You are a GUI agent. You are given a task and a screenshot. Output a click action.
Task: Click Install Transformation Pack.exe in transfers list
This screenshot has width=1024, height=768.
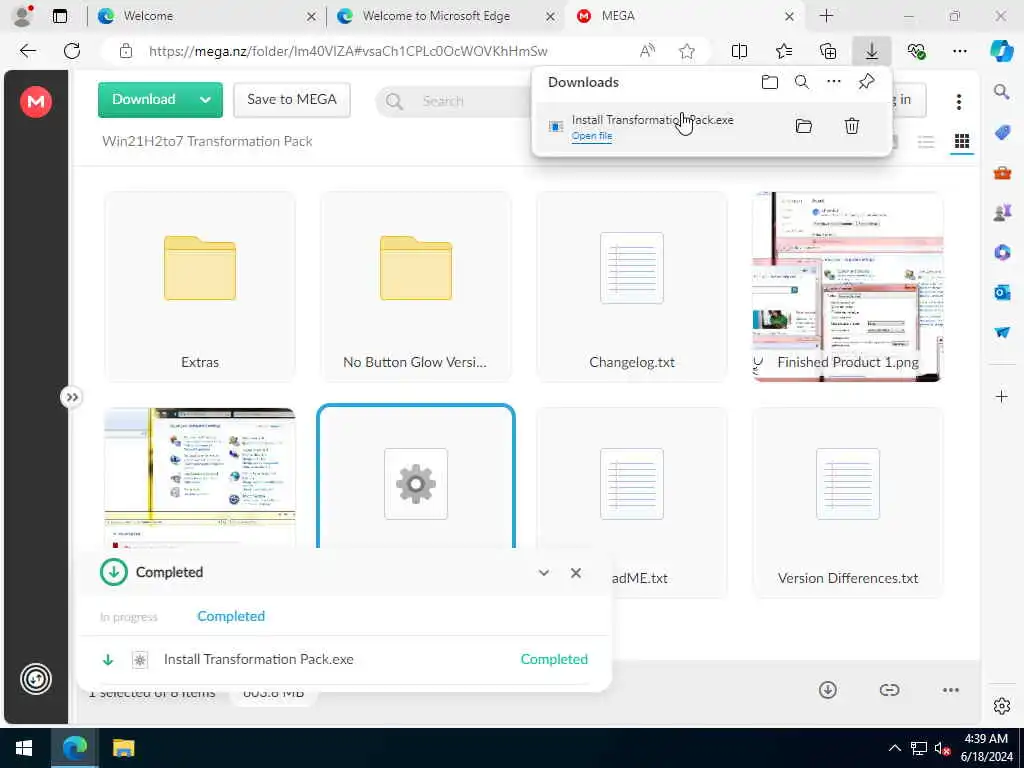pyautogui.click(x=259, y=660)
